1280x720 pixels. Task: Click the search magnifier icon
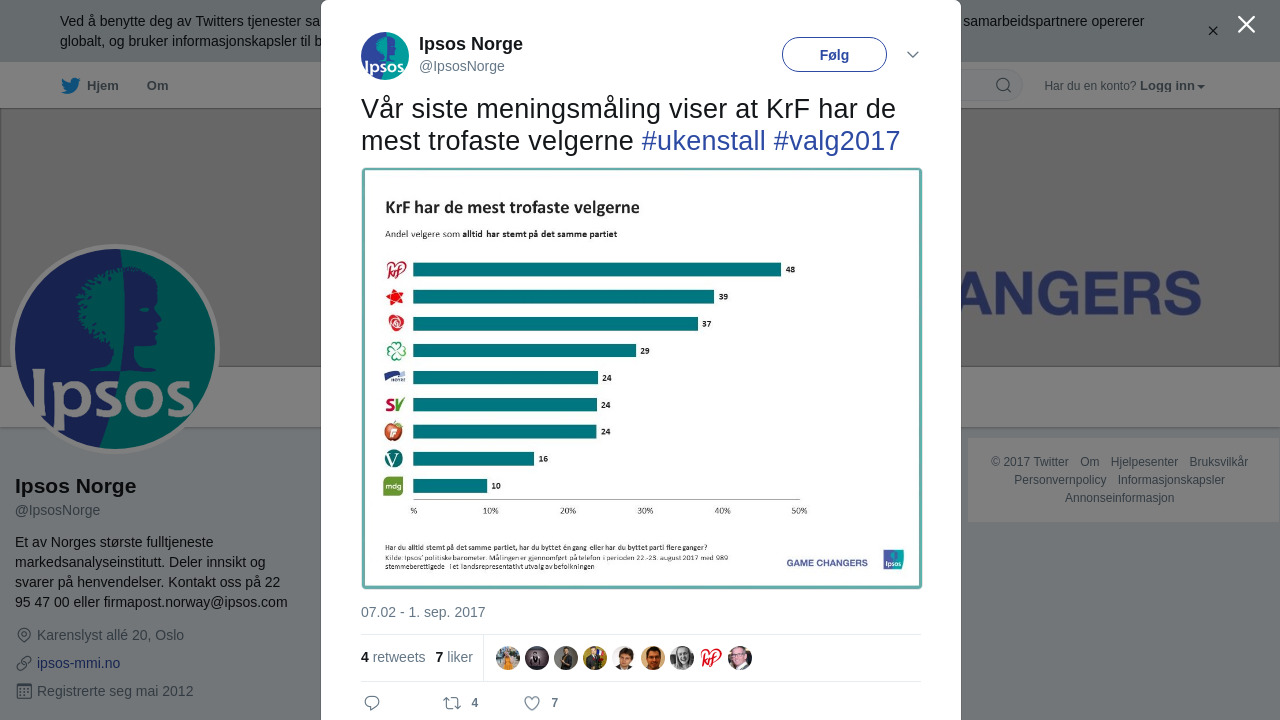click(1003, 86)
